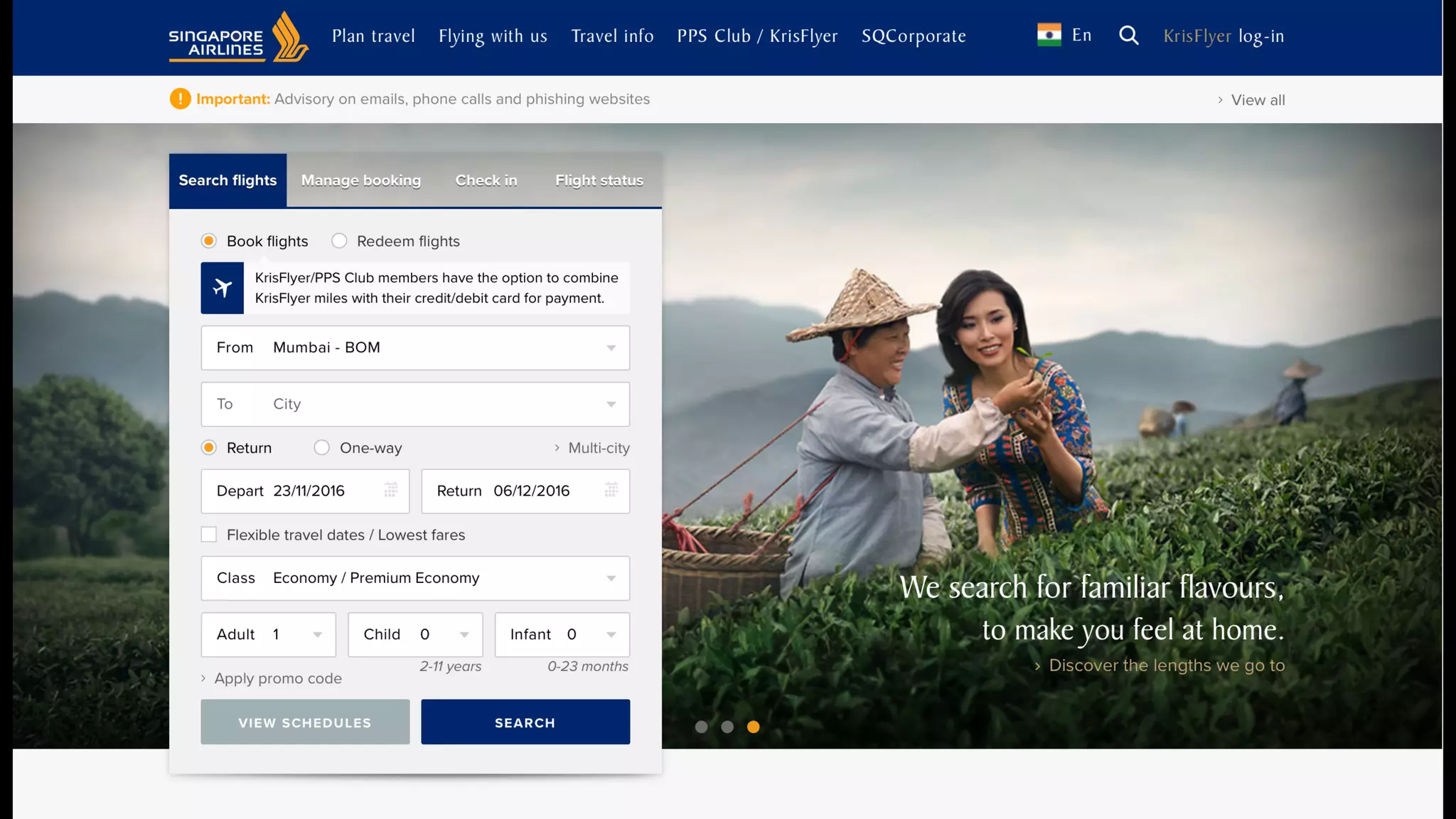1456x819 pixels.
Task: Open the Return date calendar icon
Action: [x=611, y=490]
